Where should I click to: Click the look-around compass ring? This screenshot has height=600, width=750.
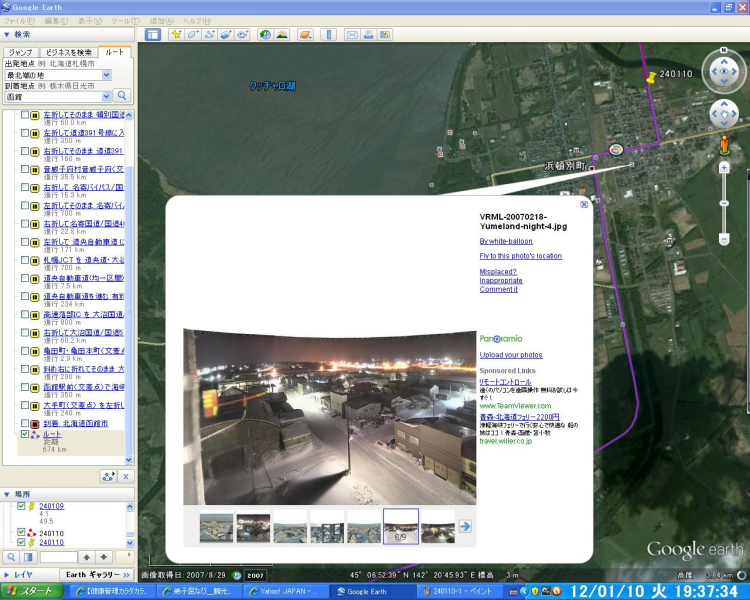724,71
